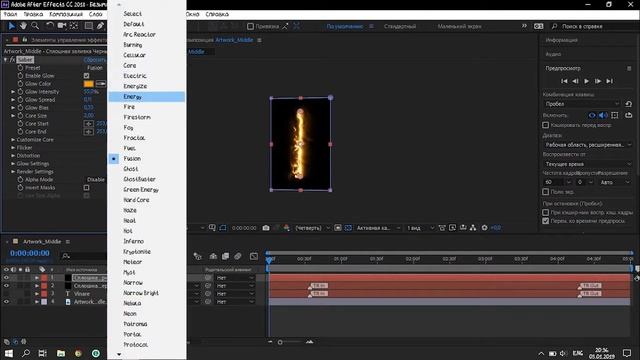
Task: Switch to Стандартный workspace
Action: [400, 27]
